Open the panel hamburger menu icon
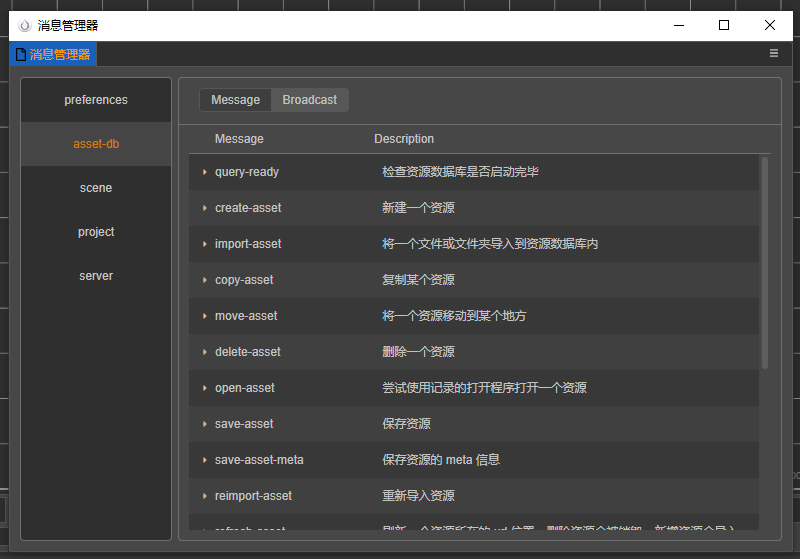The height and width of the screenshot is (559, 800). coord(773,53)
